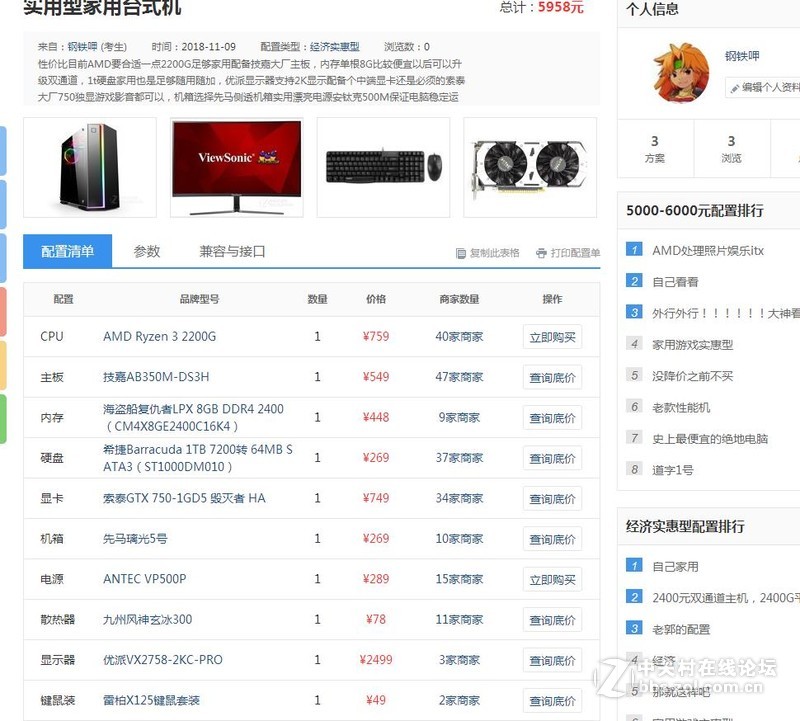The height and width of the screenshot is (721, 800).
Task: Click 经济实惠型 configuration type link
Action: (x=335, y=47)
